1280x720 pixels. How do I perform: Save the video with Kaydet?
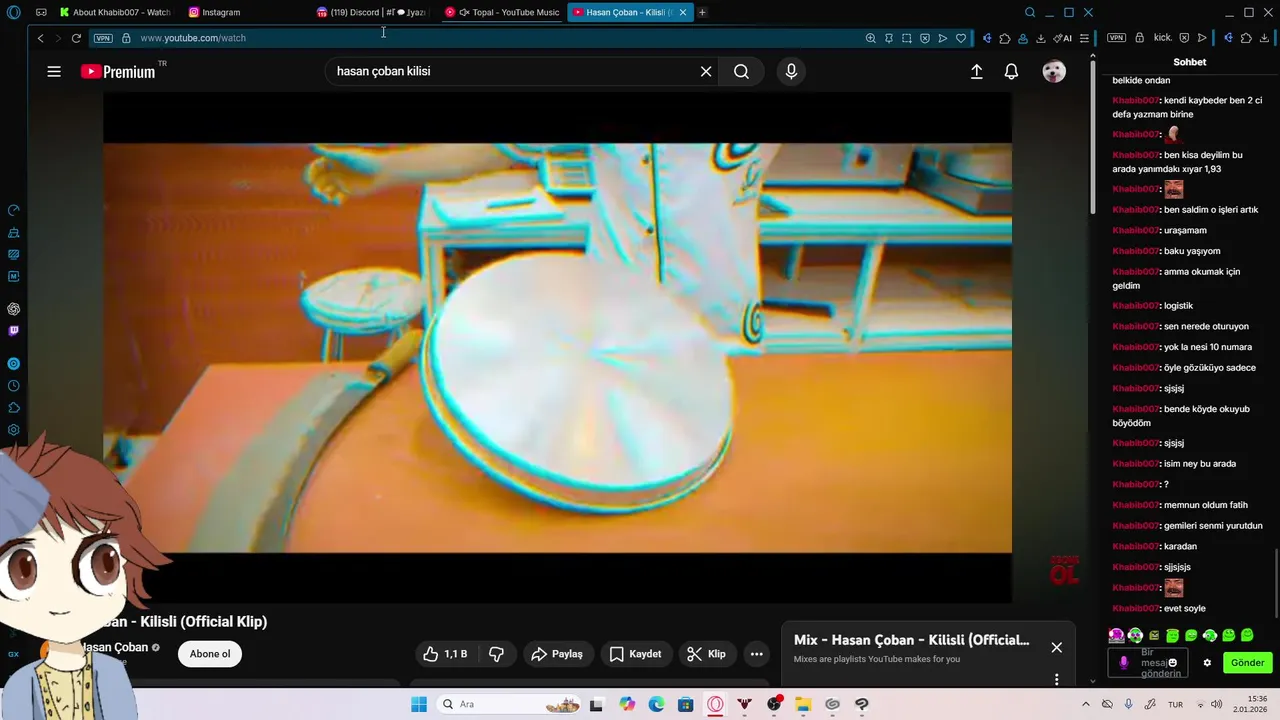tap(635, 654)
